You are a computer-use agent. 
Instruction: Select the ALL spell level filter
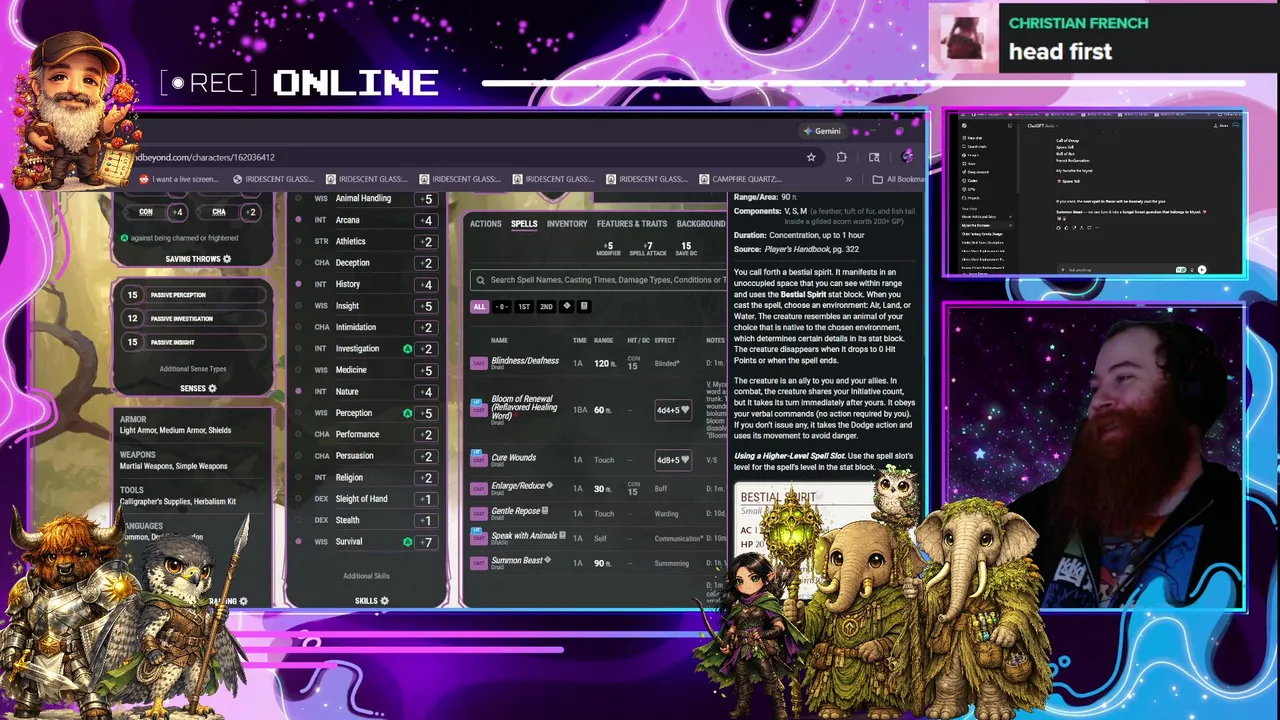479,307
